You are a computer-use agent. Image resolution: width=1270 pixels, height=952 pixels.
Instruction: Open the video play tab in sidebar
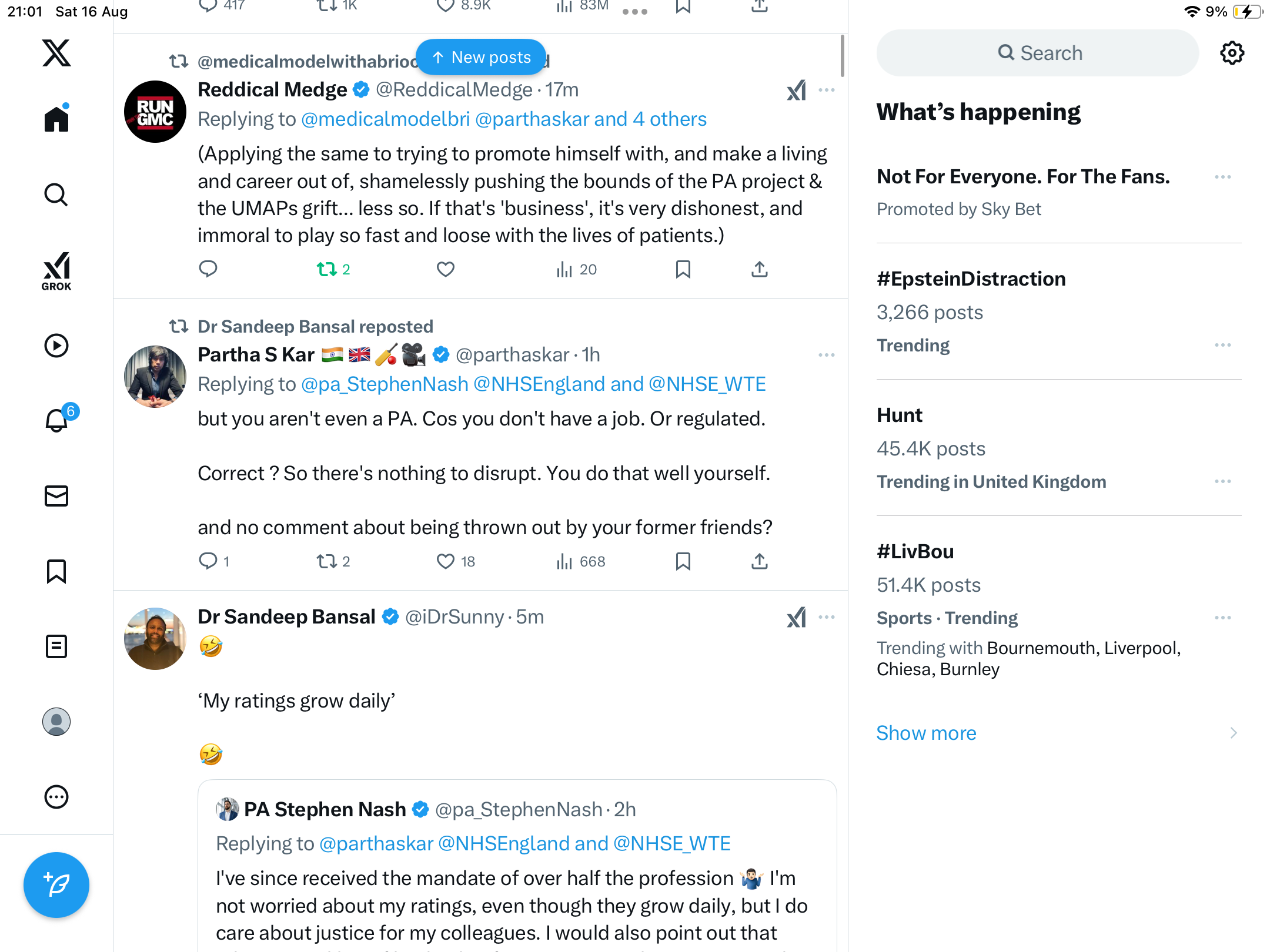click(56, 346)
